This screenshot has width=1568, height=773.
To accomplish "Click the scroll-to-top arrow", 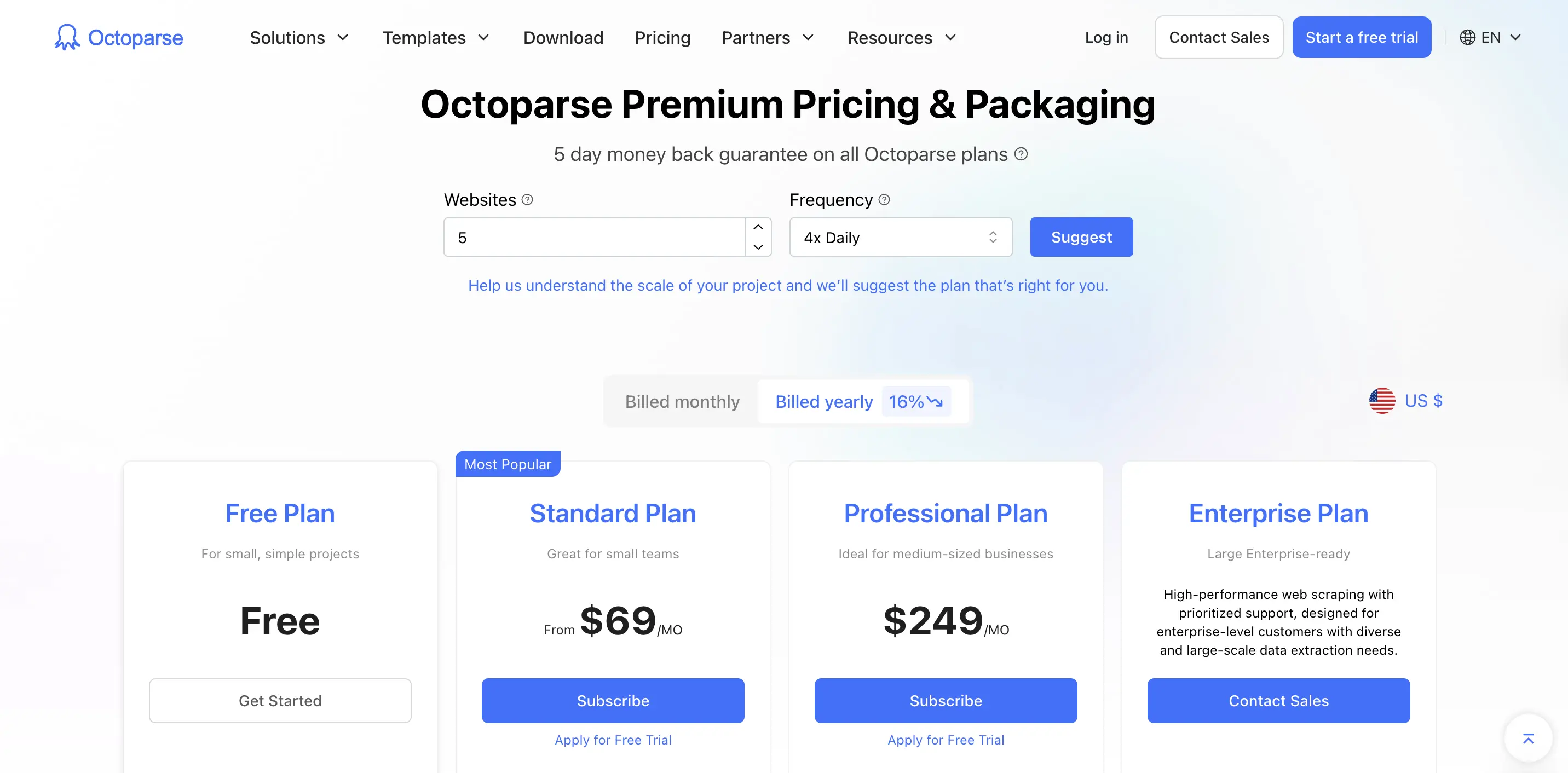I will coord(1528,739).
